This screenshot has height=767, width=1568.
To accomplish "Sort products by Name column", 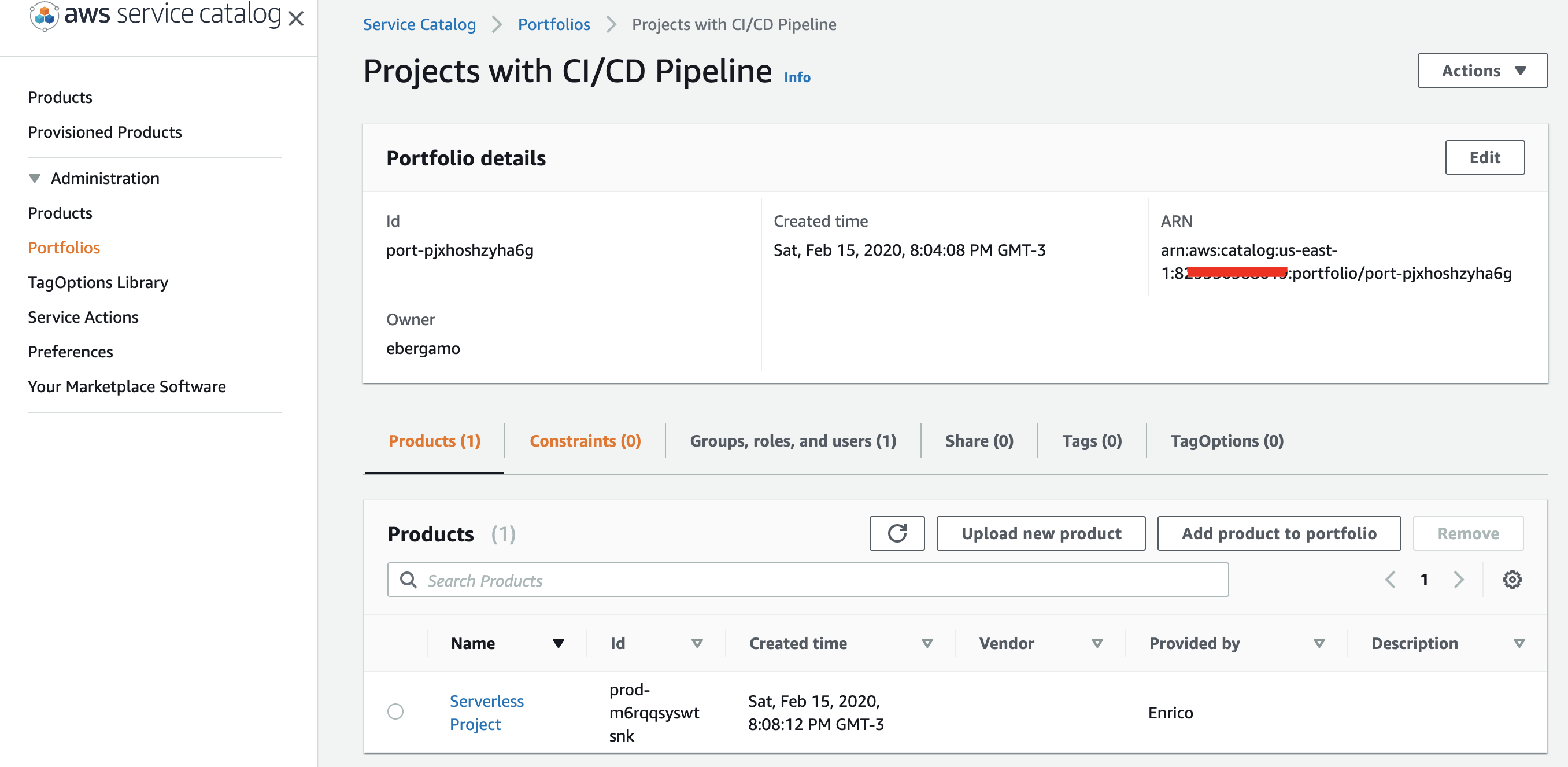I will pyautogui.click(x=557, y=643).
